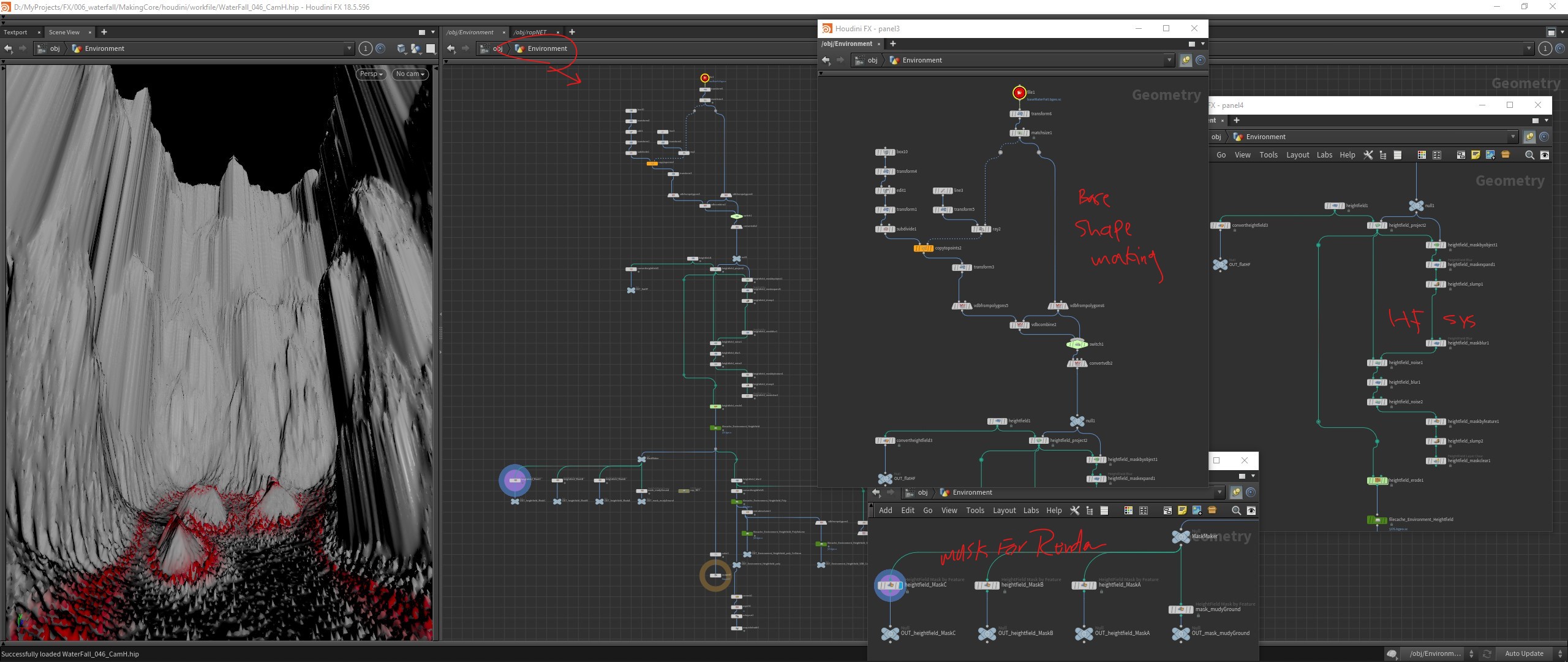Open the No cam camera dropdown

(410, 74)
